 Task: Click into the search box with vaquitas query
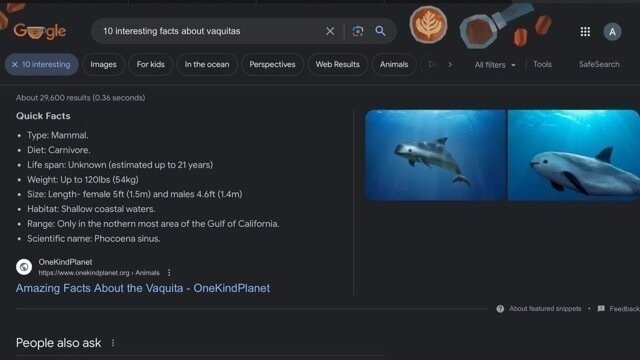pos(208,31)
